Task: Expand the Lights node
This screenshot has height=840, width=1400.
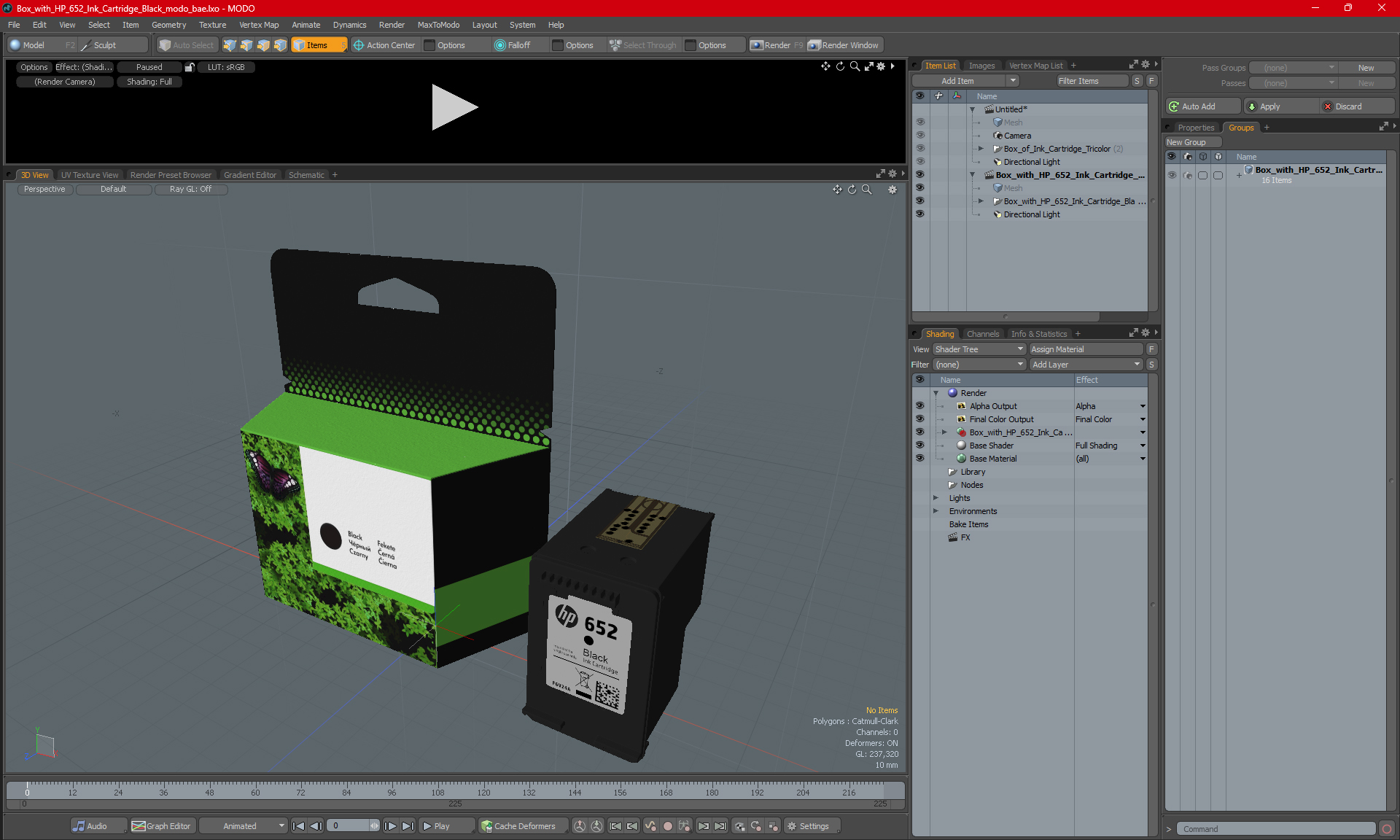Action: click(936, 498)
